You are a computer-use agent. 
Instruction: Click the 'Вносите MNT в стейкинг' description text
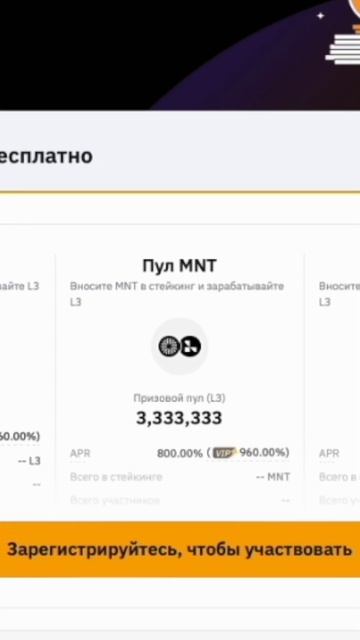[x=177, y=294]
